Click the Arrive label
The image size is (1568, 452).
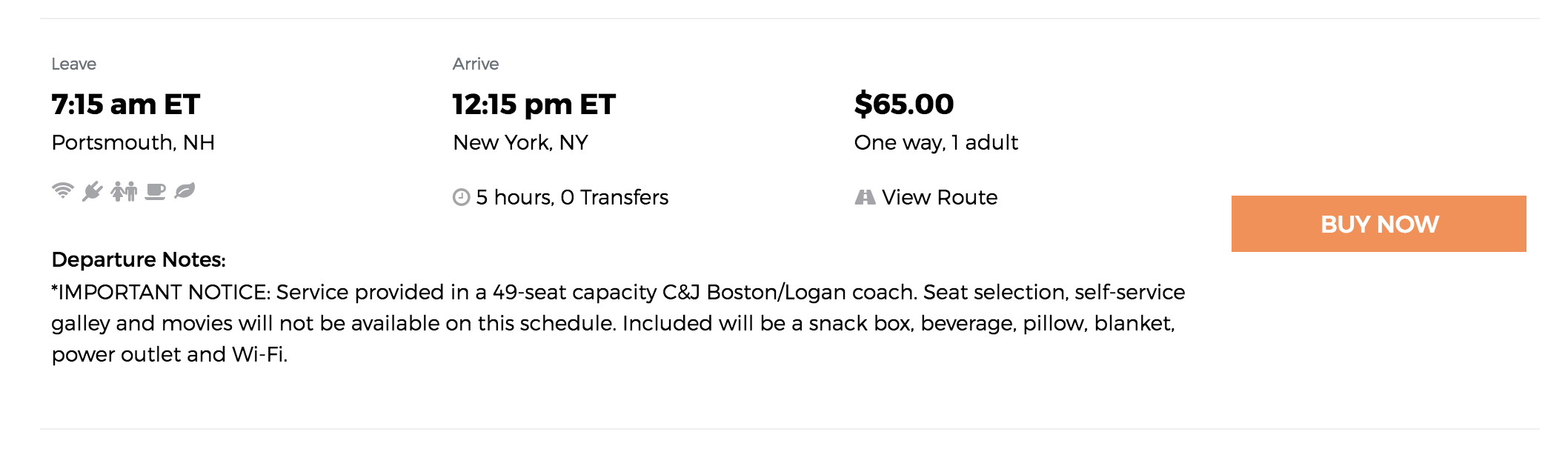point(476,64)
